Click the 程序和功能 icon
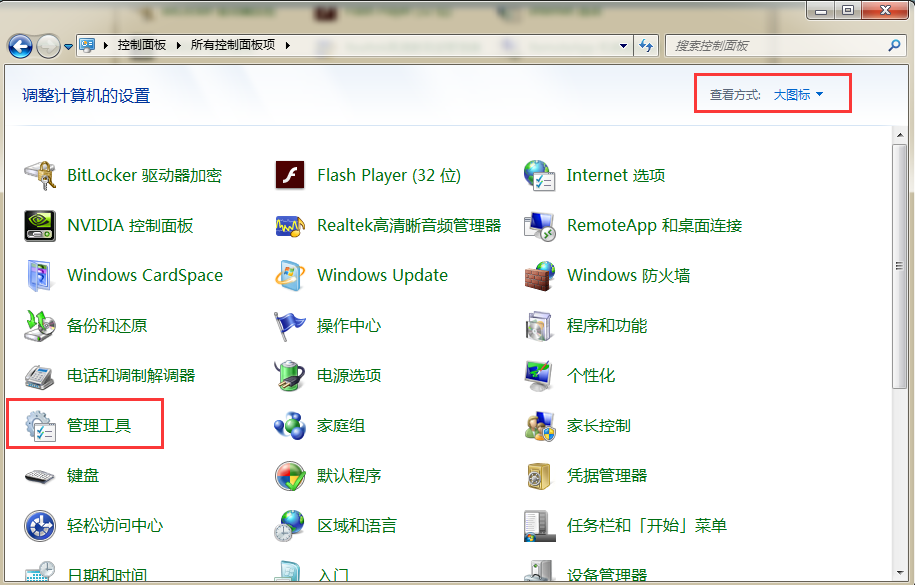Viewport: 915px width, 585px height. click(x=539, y=326)
